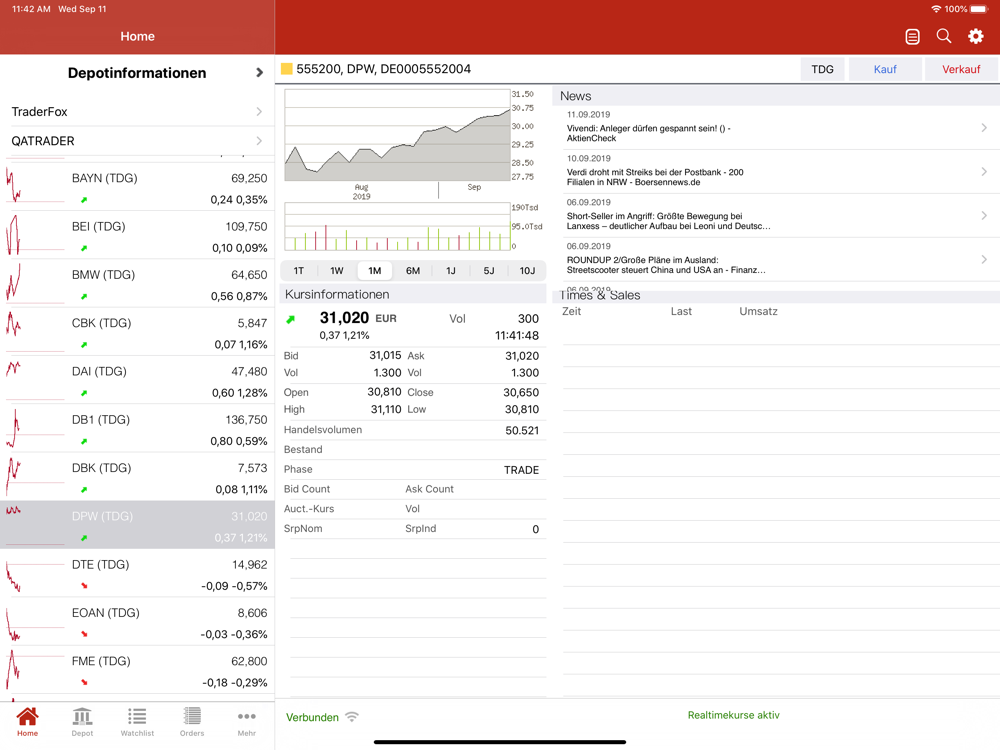Viewport: 1000px width, 750px height.
Task: Select the 1T chart range
Action: coord(298,271)
